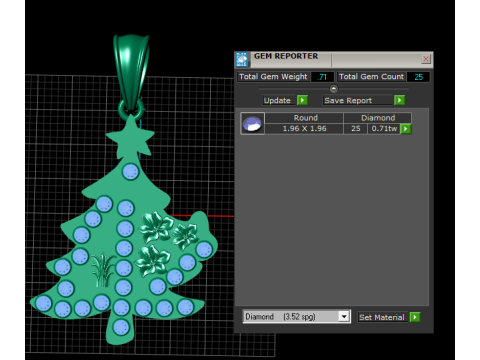
Task: Select the gem on the tree trunk
Action: pyautogui.click(x=121, y=327)
